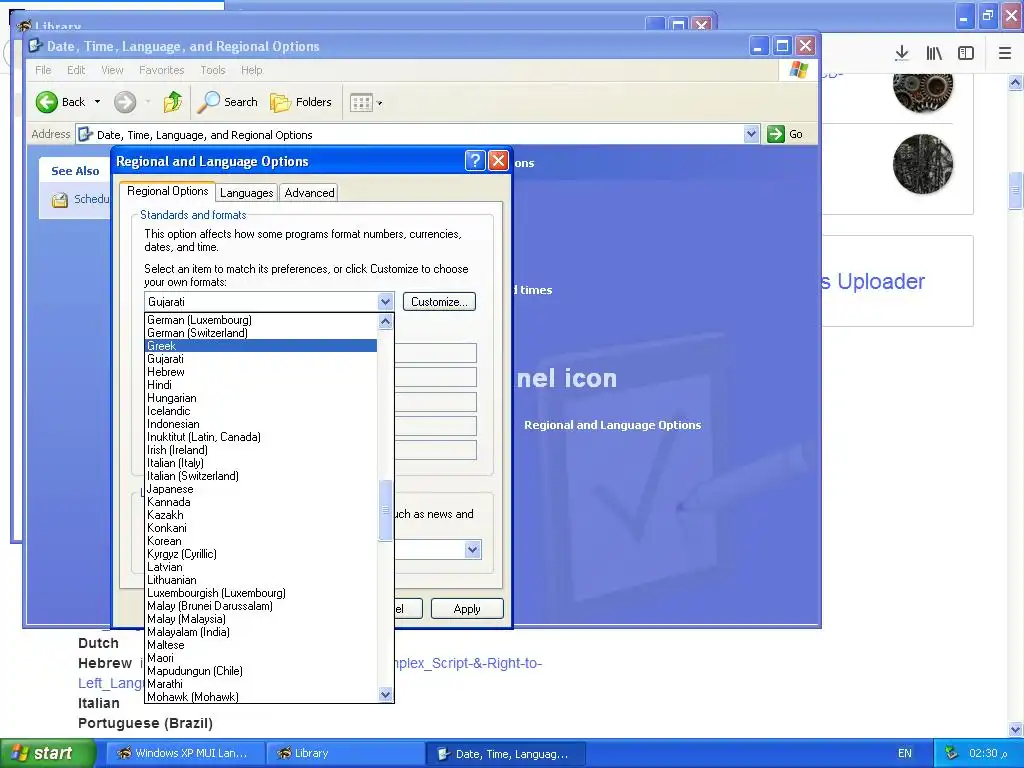Click the green Back arrow icon
Screen dimensions: 1024x768
coord(46,102)
